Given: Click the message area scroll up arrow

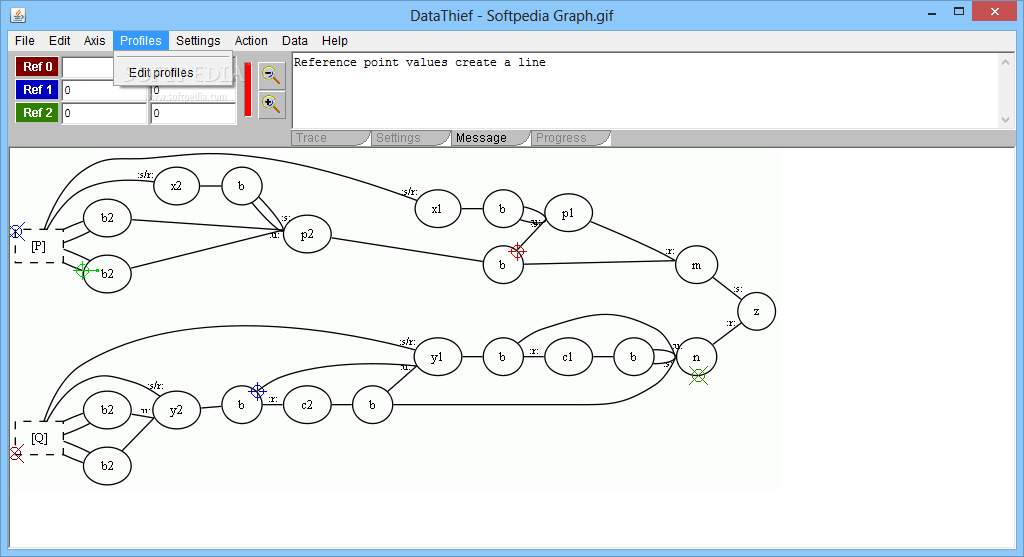Looking at the screenshot, I should [x=1005, y=62].
